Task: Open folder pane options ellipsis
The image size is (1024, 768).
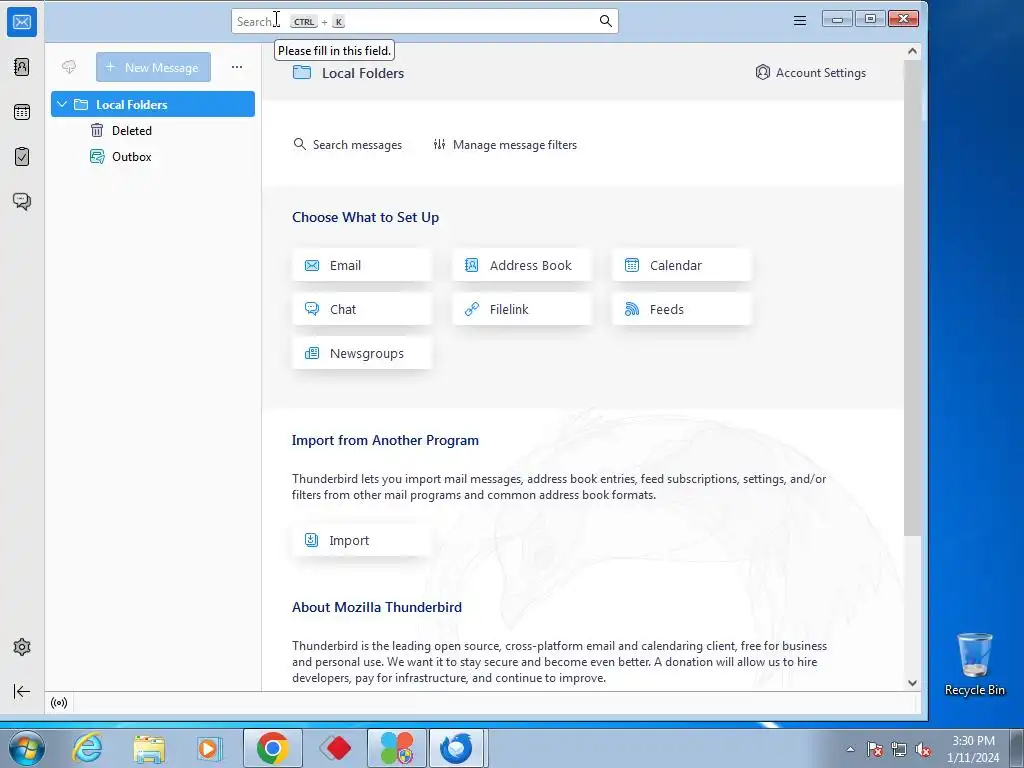Action: [x=237, y=67]
